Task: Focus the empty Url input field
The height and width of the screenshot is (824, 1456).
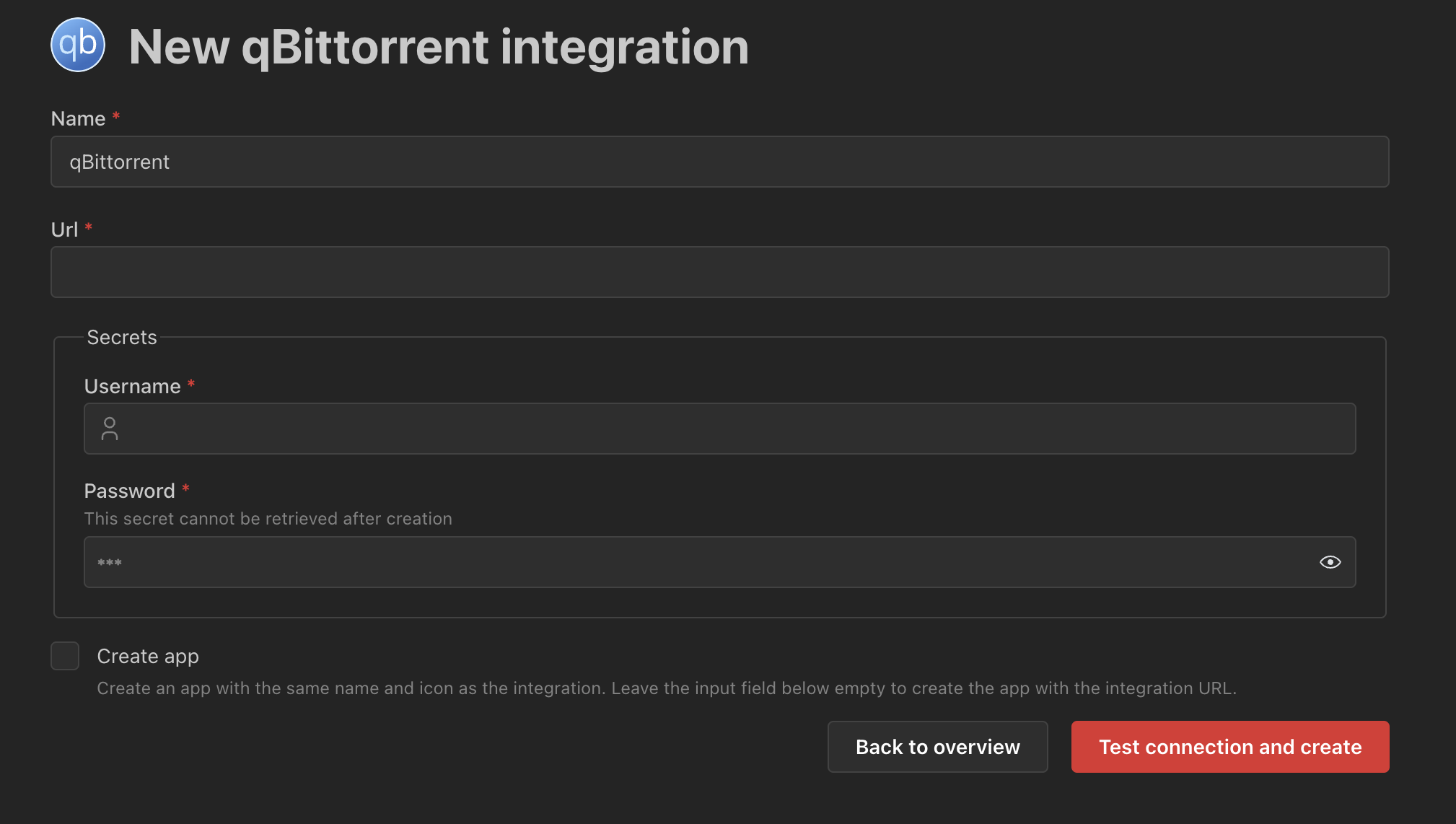Action: (x=719, y=272)
